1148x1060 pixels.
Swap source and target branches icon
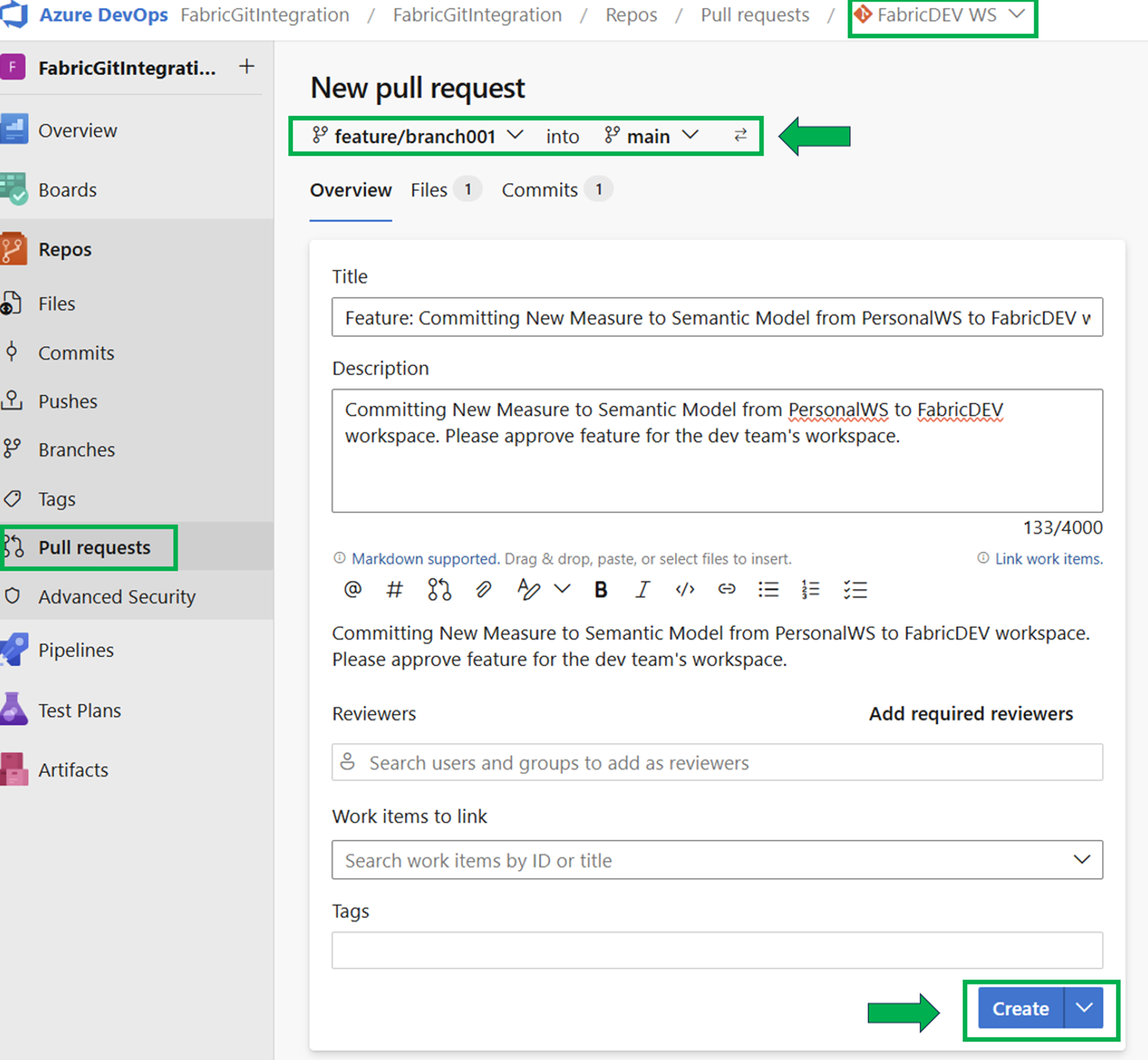[x=740, y=135]
